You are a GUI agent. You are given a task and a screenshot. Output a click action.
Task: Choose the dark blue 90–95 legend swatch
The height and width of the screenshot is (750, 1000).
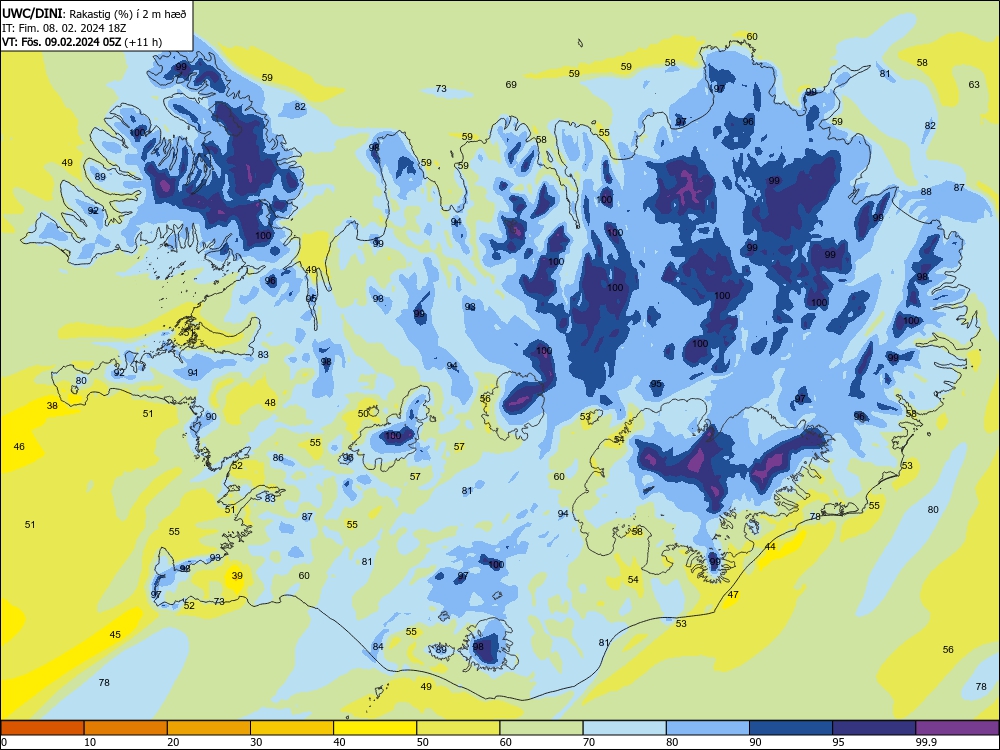pyautogui.click(x=791, y=728)
